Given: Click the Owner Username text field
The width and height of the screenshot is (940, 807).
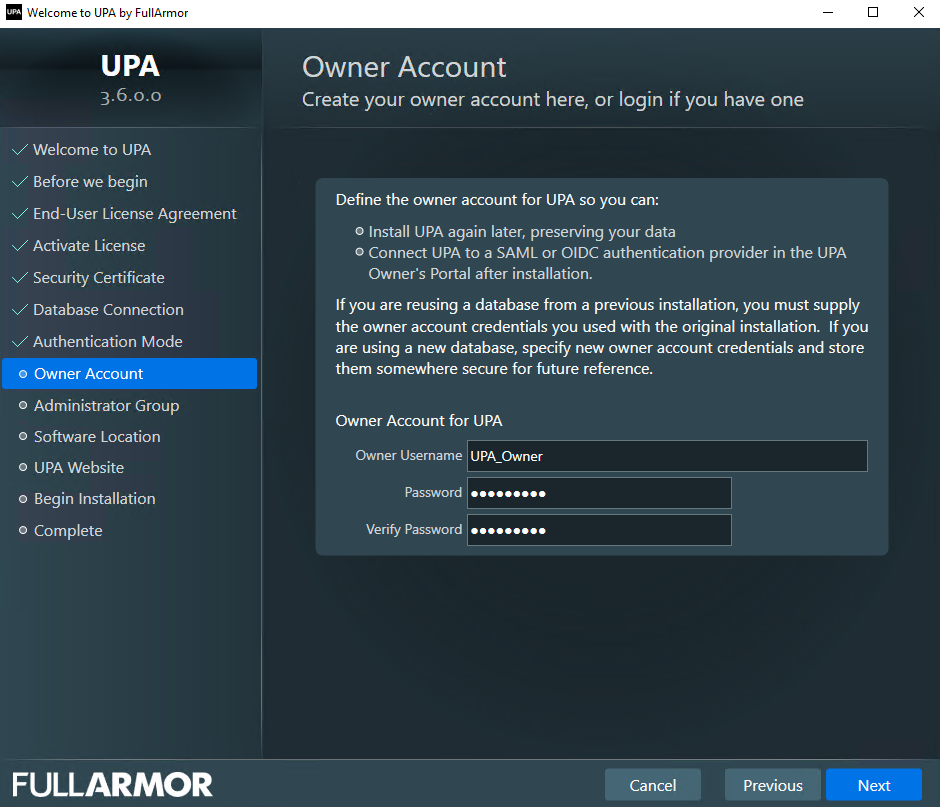Looking at the screenshot, I should pos(666,456).
